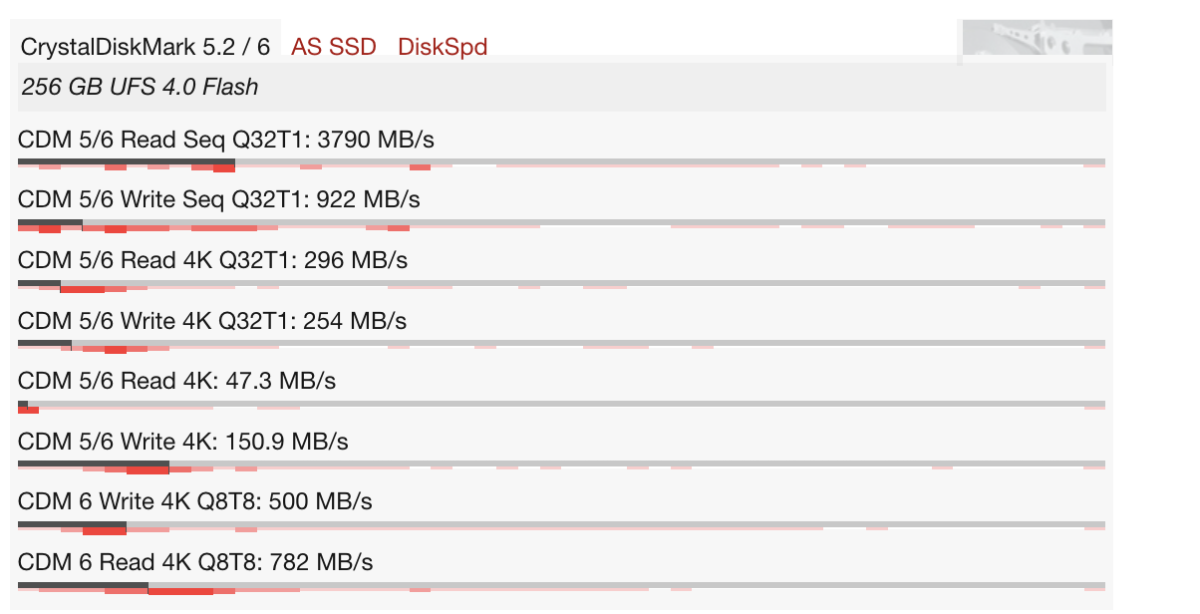The width and height of the screenshot is (1200, 614).
Task: Select the CrystalDiskMark 5.2 / 6 tab
Action: pos(145,47)
